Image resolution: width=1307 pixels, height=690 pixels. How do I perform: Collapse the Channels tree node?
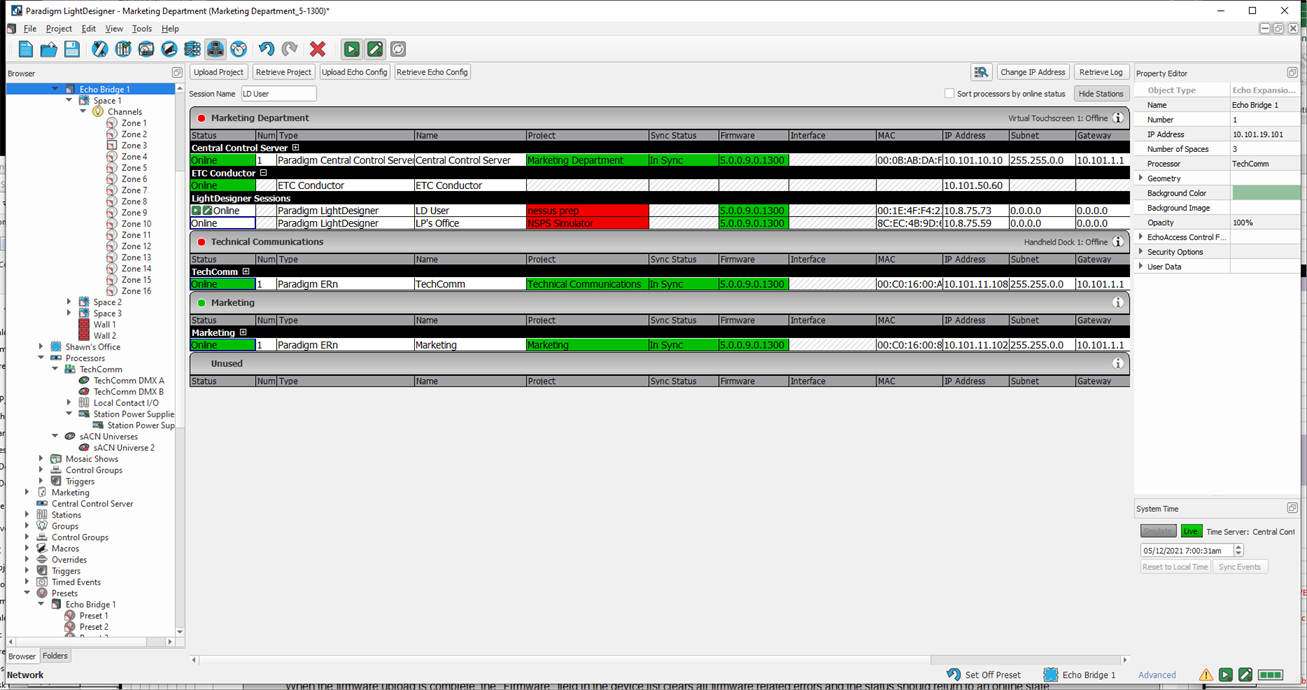click(83, 112)
